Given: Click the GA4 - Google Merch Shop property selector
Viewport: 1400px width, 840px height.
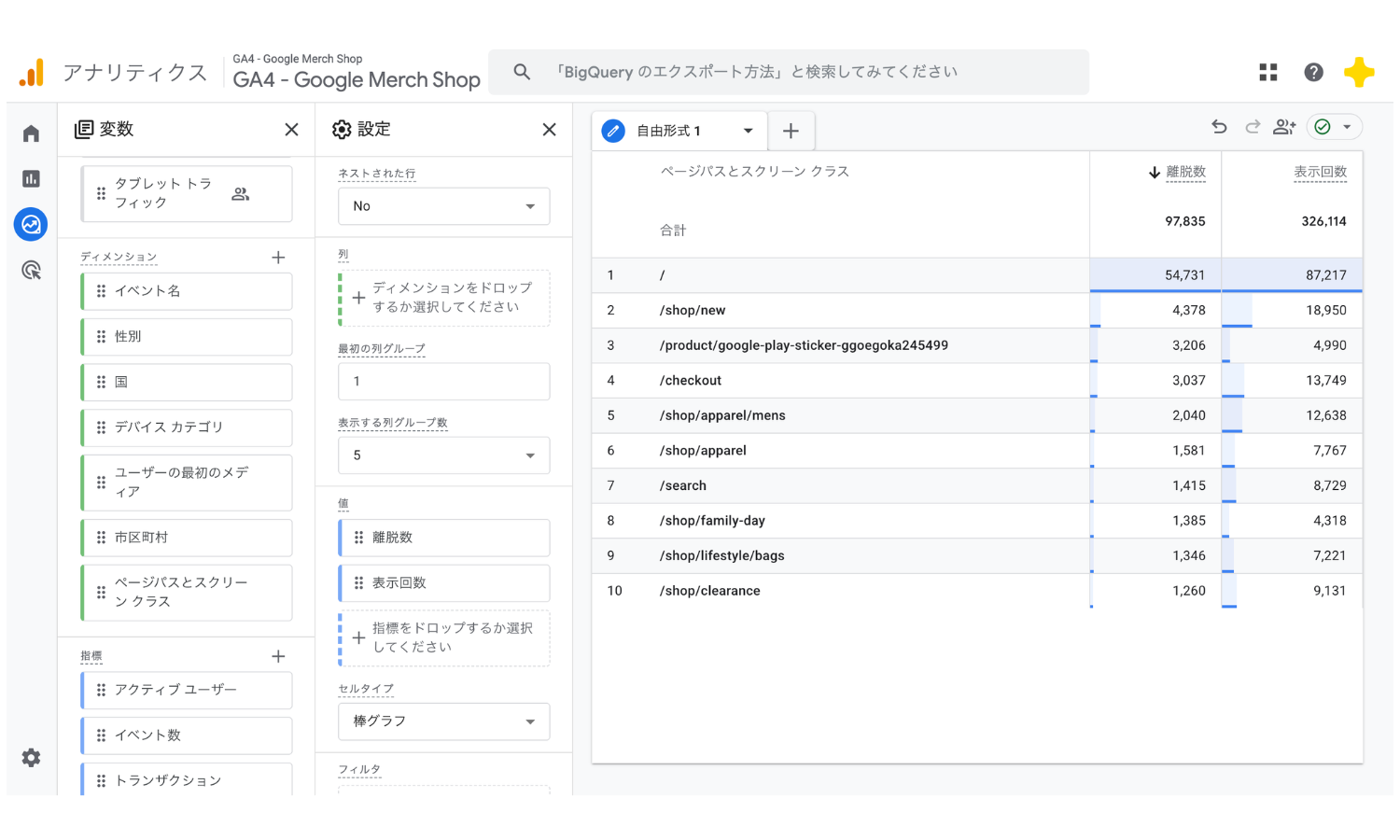Looking at the screenshot, I should point(357,72).
